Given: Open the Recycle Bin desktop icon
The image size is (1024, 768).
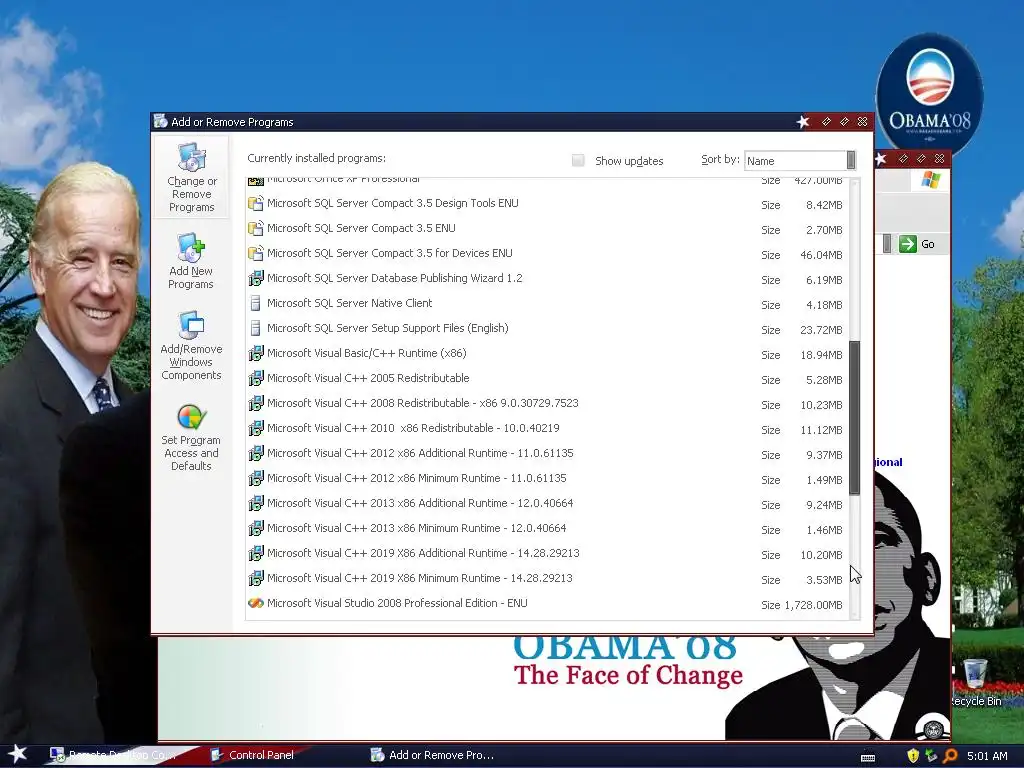Looking at the screenshot, I should pyautogui.click(x=976, y=683).
